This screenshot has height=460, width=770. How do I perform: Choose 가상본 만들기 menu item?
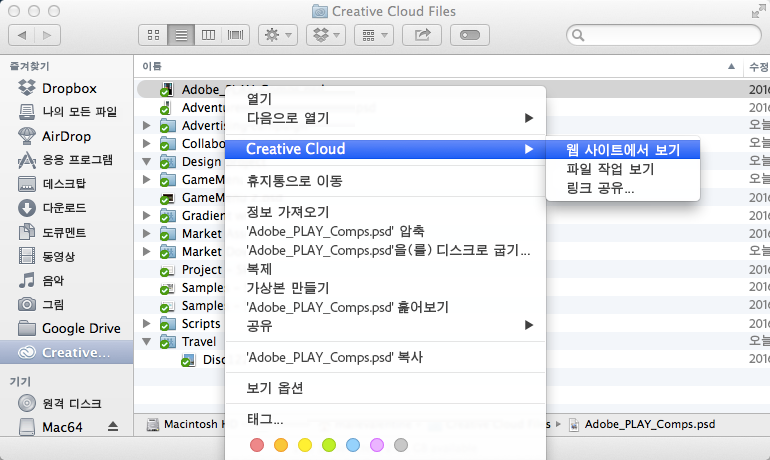point(385,288)
